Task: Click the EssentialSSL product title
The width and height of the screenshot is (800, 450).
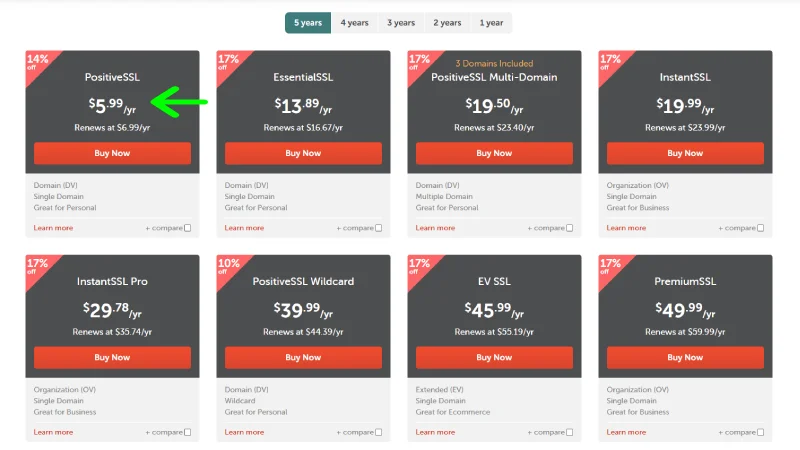Action: (303, 77)
